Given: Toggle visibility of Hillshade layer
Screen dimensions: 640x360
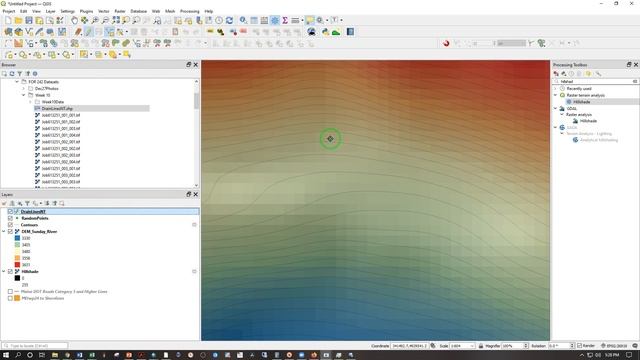Looking at the screenshot, I should pos(10,271).
